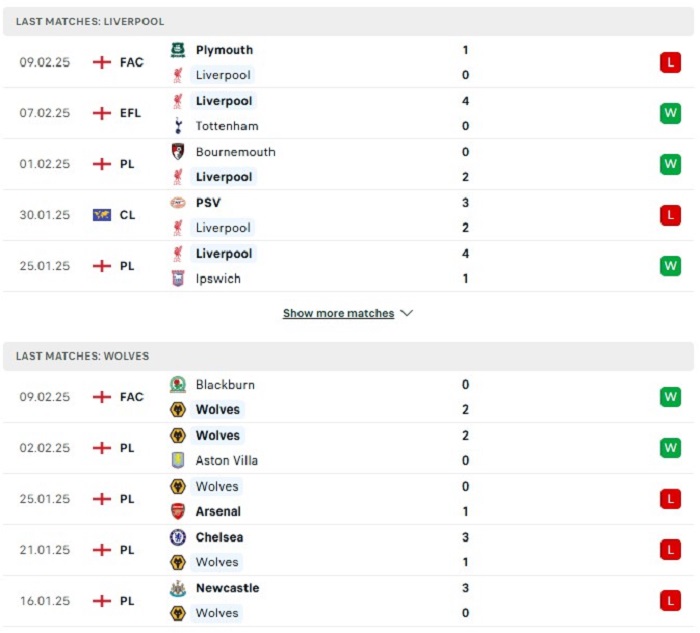This screenshot has width=700, height=633.
Task: Select the 30.01.25 PSV vs Liverpool match row
Action: pos(348,215)
